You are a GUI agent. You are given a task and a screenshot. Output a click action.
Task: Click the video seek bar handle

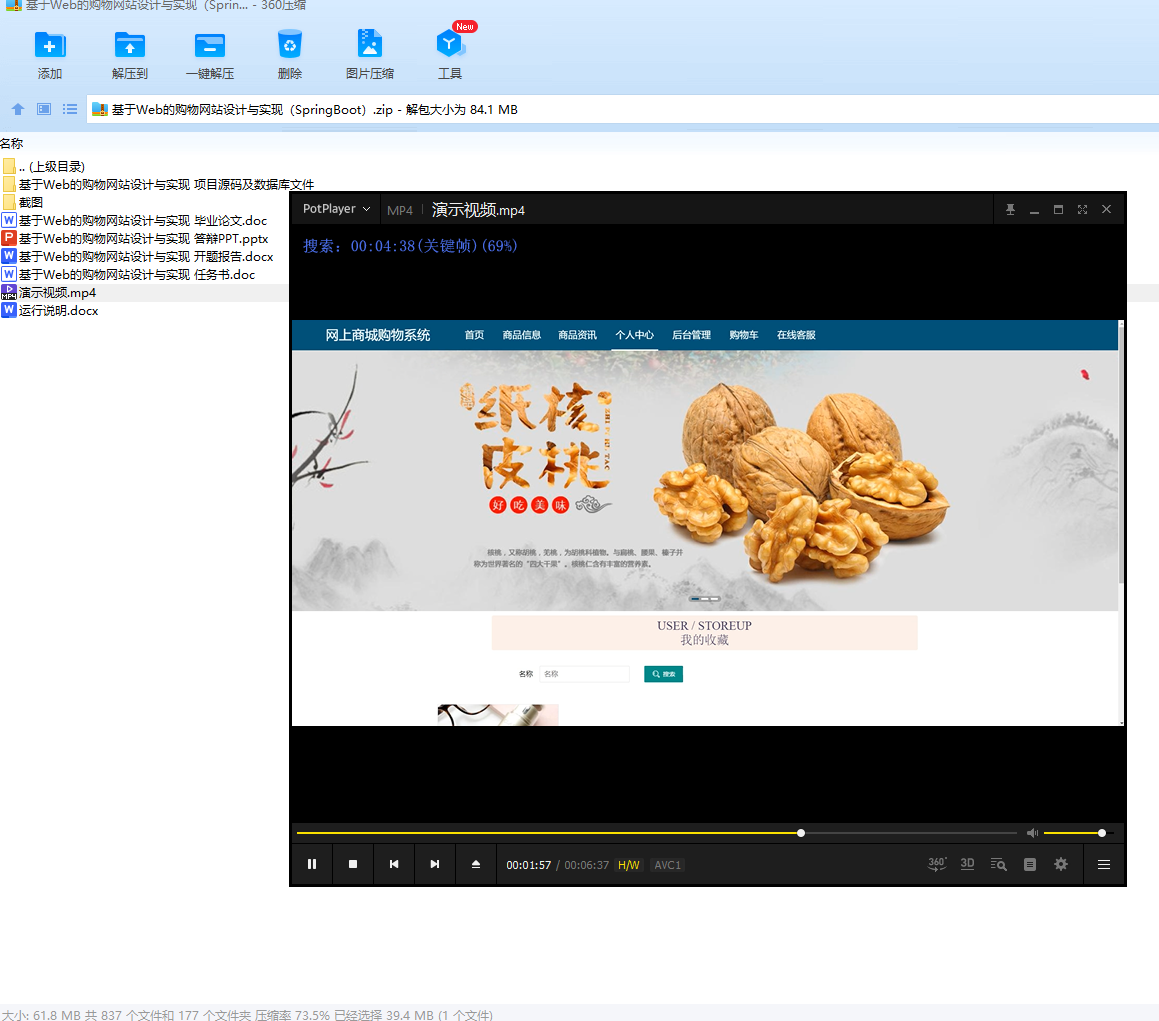pos(801,833)
